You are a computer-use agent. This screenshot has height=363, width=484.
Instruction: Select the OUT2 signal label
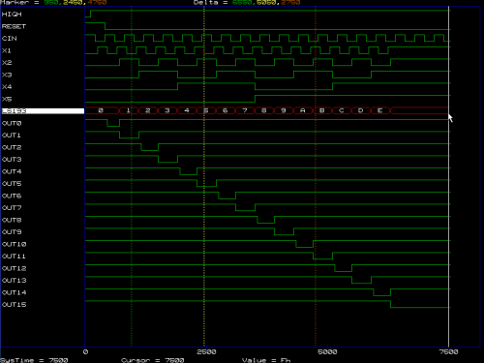coord(12,147)
